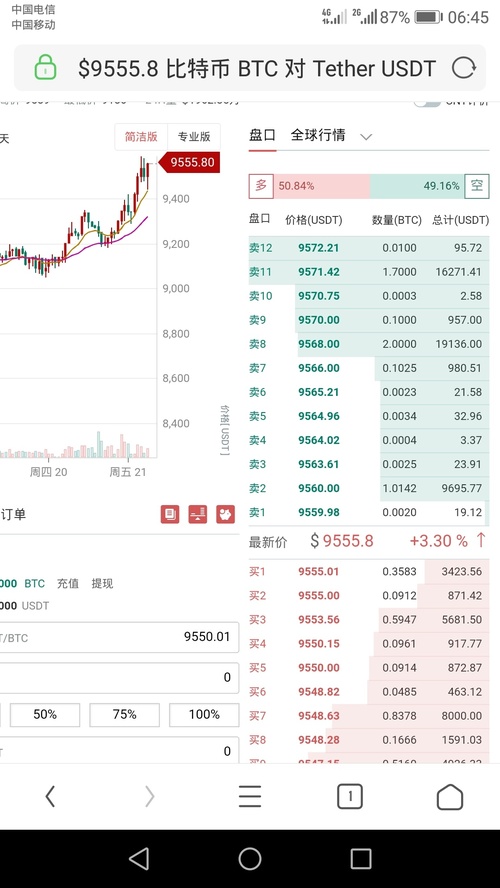Tap the 9555.80 price tag on chart
The width and height of the screenshot is (500, 888).
pyautogui.click(x=190, y=163)
